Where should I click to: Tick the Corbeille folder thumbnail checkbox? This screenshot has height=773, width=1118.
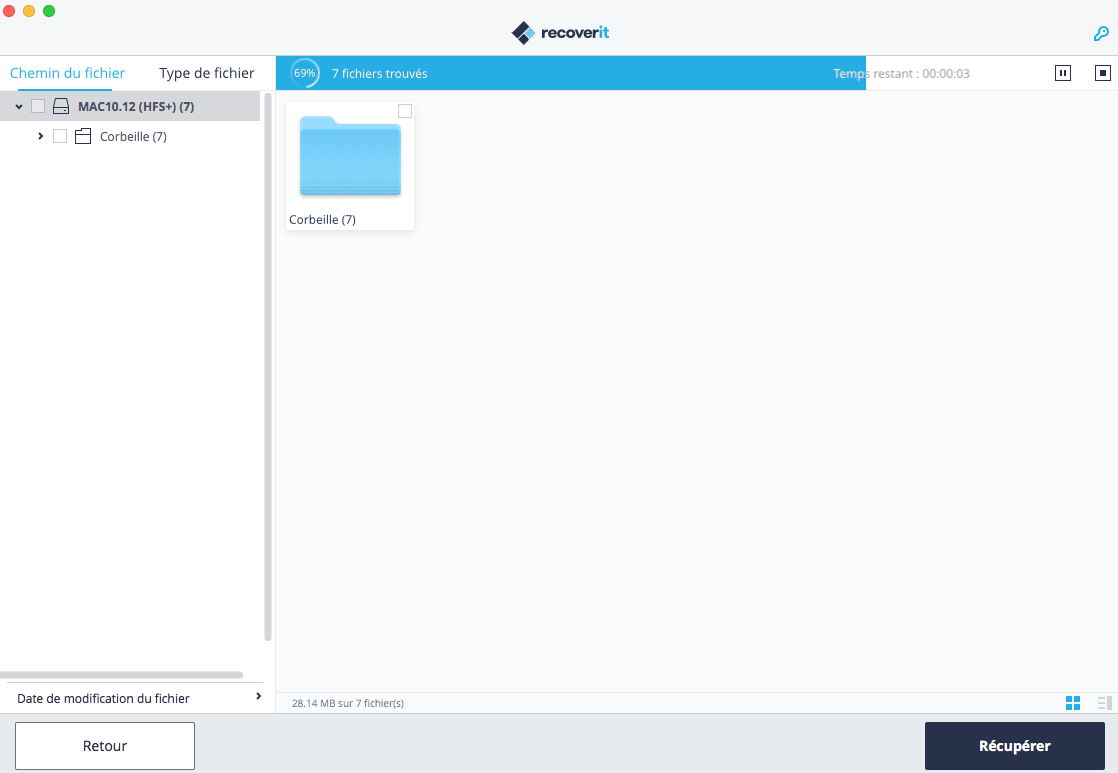(x=405, y=111)
